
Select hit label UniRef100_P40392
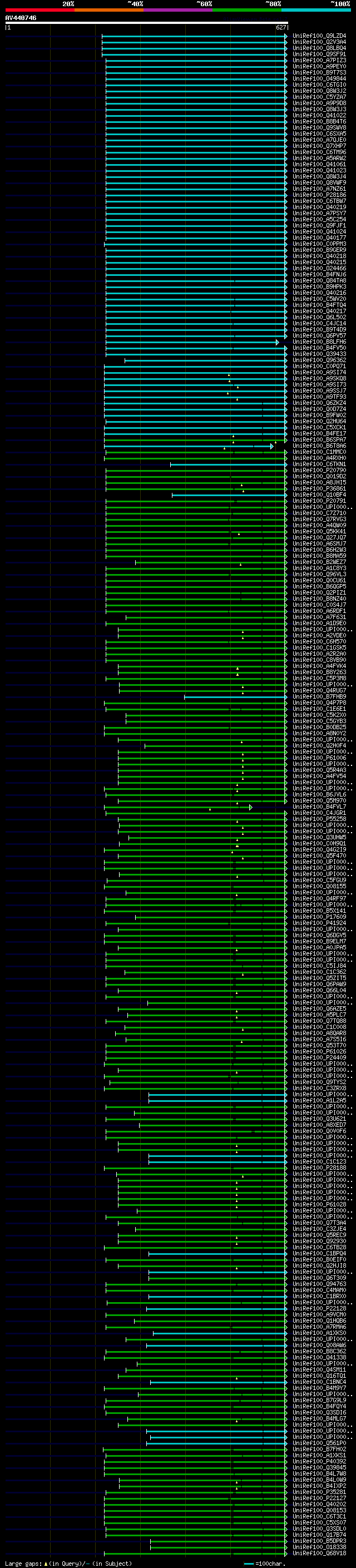pyautogui.click(x=319, y=1461)
